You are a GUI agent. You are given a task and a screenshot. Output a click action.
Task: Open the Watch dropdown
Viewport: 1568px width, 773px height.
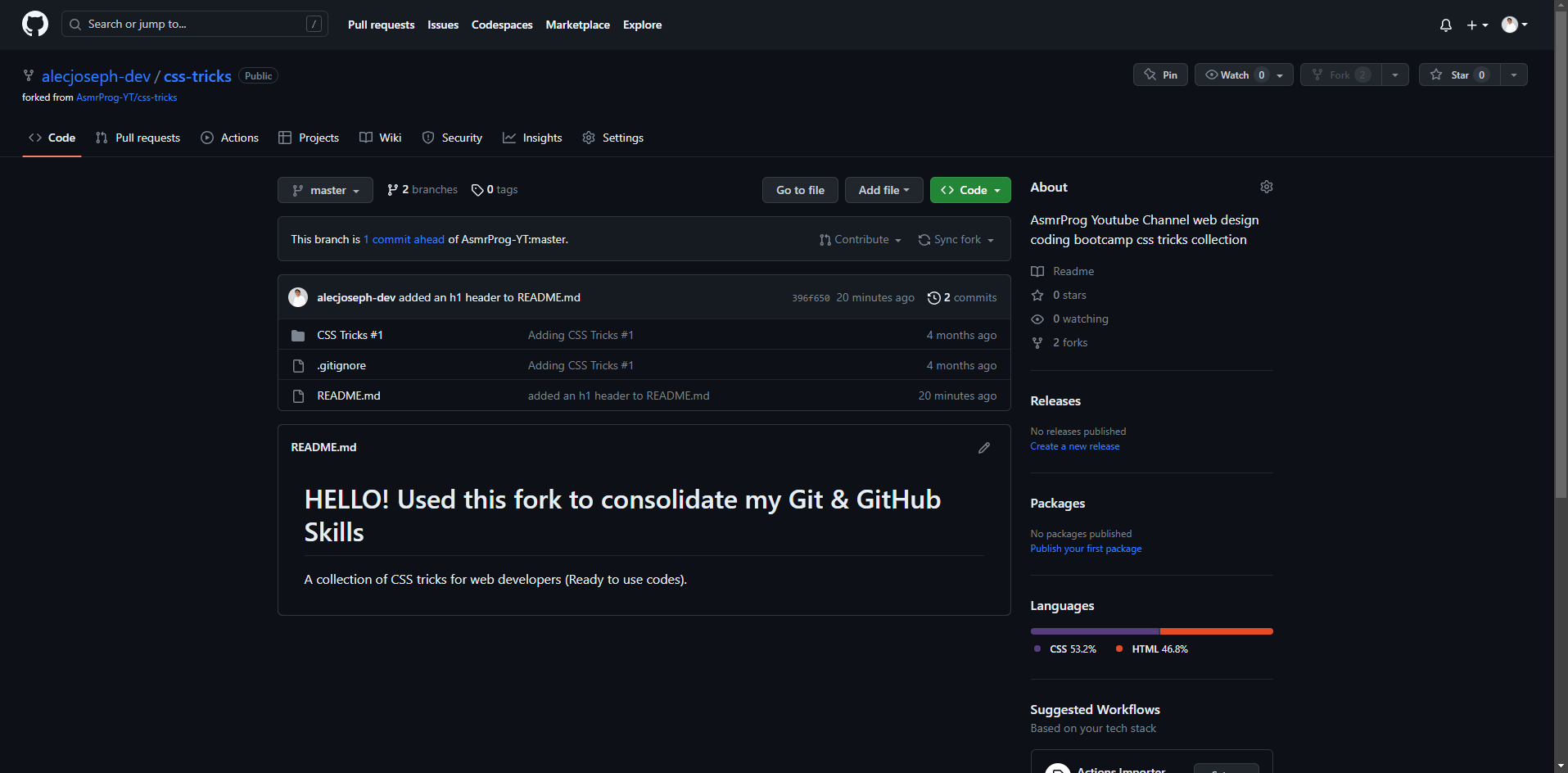tap(1244, 75)
